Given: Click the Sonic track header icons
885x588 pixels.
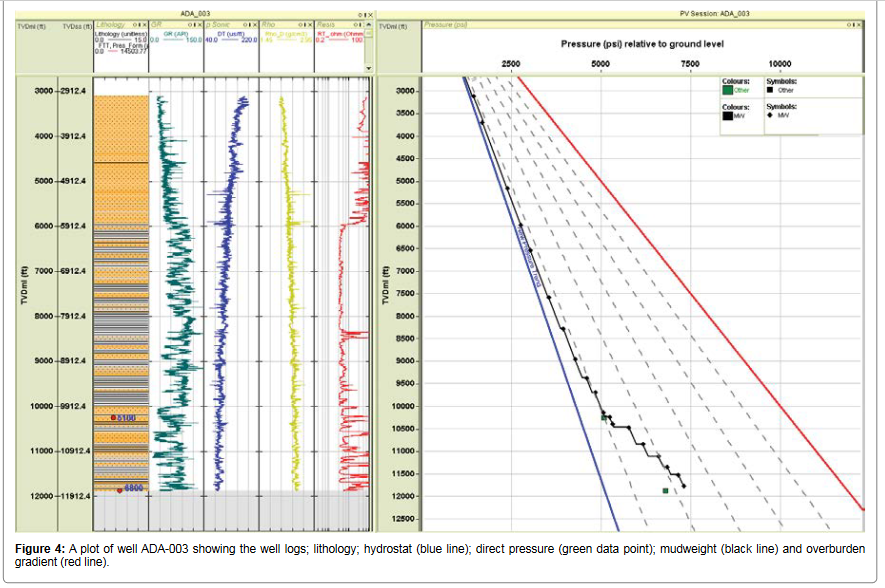Looking at the screenshot, I should coord(248,23).
